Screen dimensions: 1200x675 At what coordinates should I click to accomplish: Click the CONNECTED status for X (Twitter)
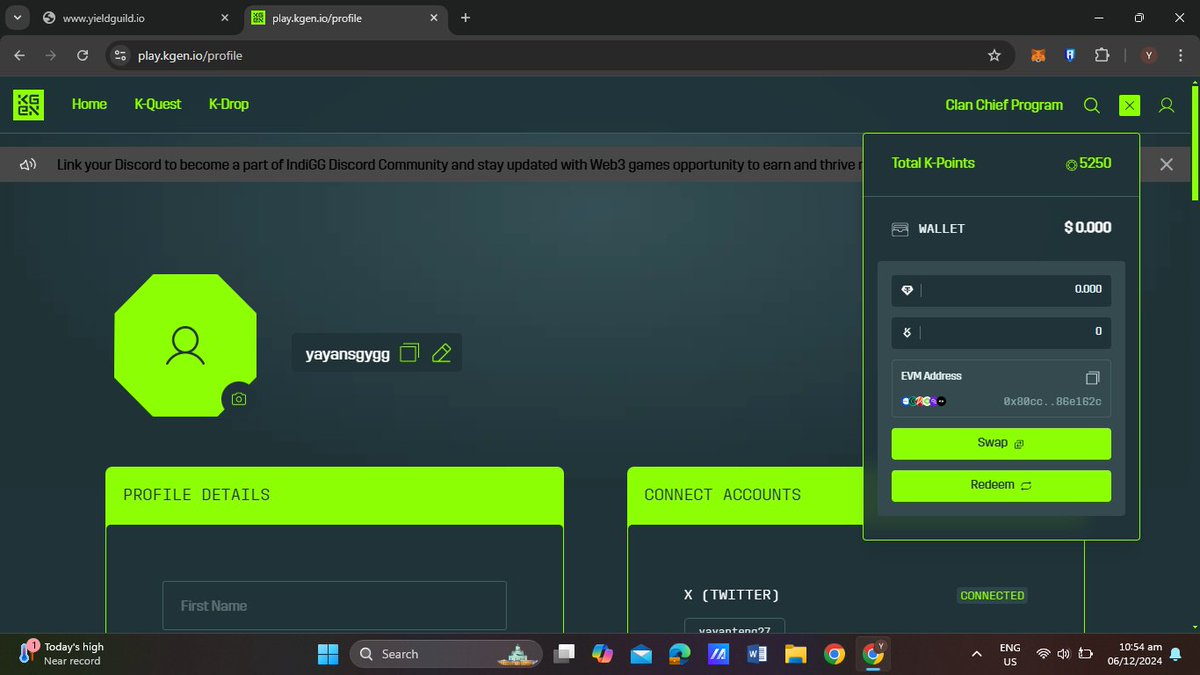click(x=992, y=595)
